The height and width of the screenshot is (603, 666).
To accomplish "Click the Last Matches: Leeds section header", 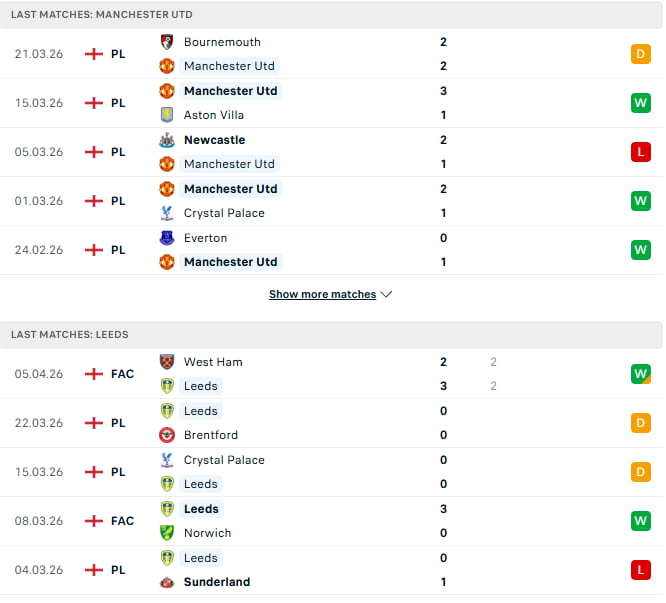I will point(70,335).
